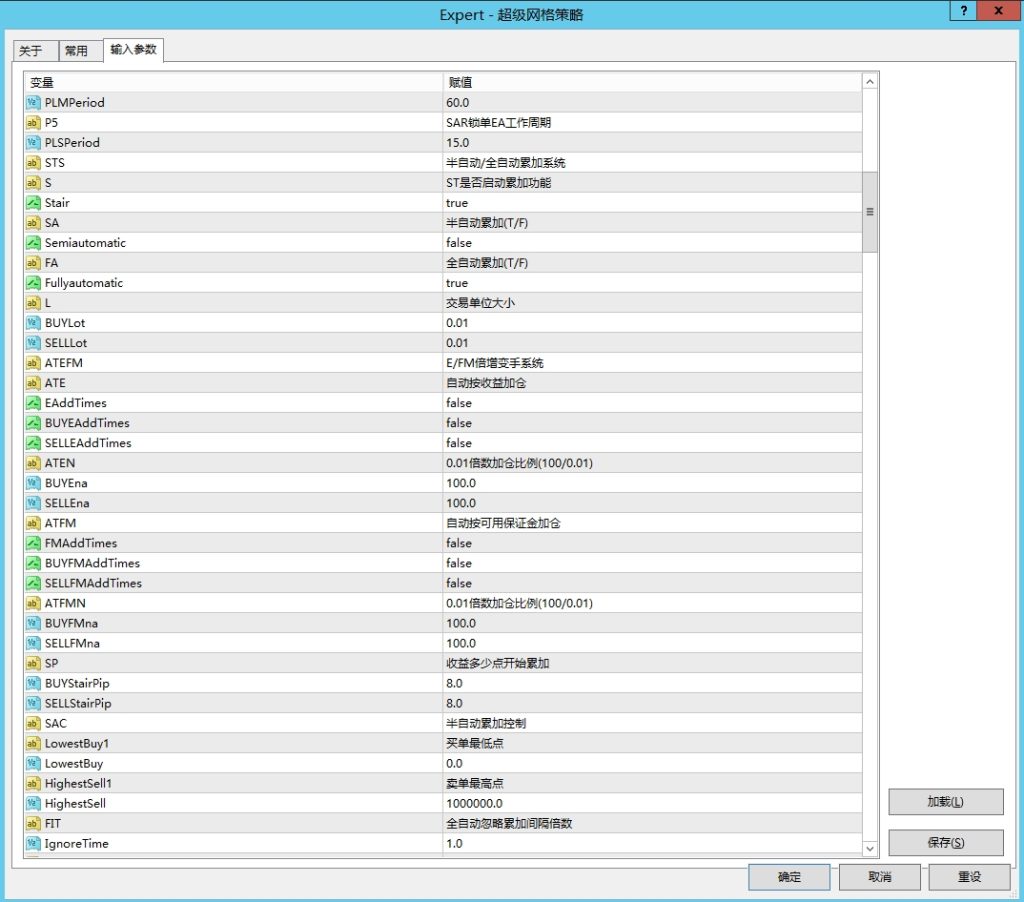Toggle the Semiautomatic false value
The height and width of the screenshot is (902, 1024).
pos(457,243)
